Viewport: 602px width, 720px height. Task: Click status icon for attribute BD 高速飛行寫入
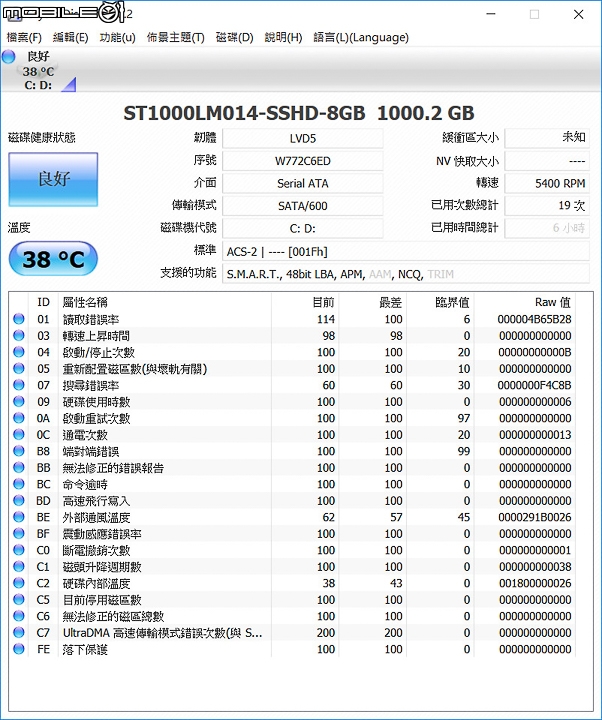tap(19, 501)
